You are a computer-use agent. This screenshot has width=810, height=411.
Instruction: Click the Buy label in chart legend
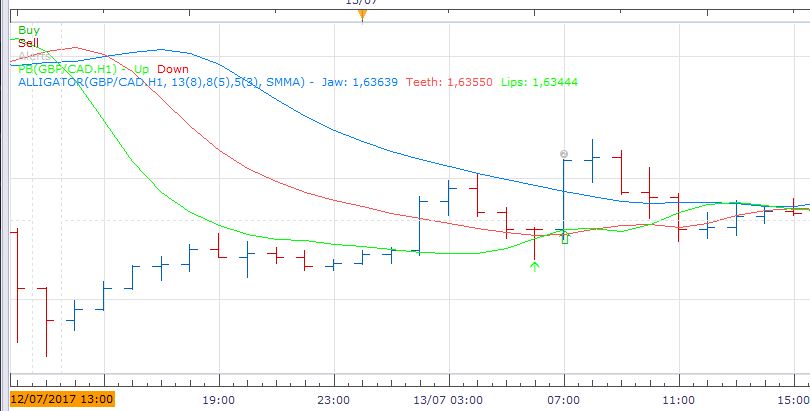pyautogui.click(x=28, y=30)
